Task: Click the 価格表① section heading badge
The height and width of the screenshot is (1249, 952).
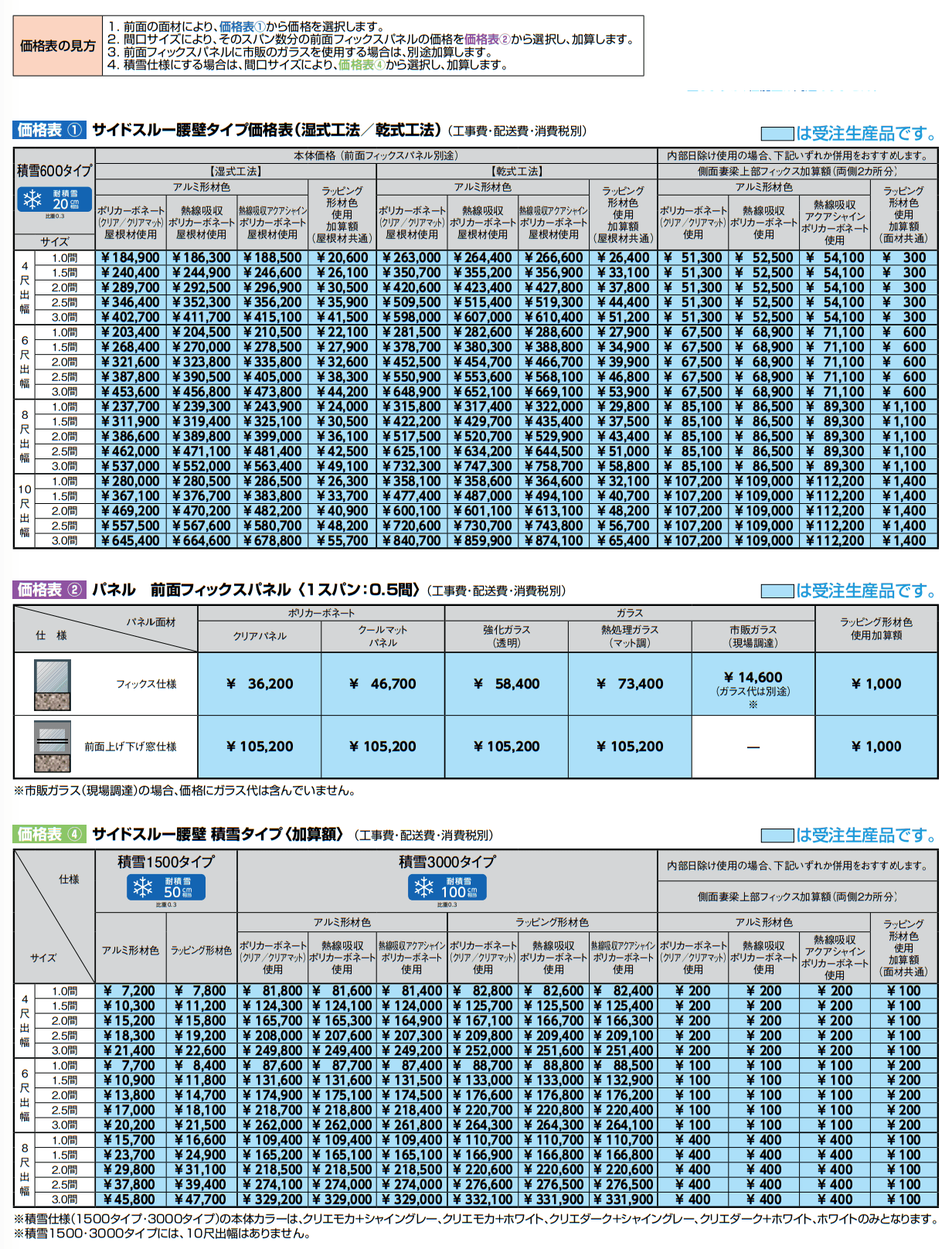Action: tap(49, 130)
